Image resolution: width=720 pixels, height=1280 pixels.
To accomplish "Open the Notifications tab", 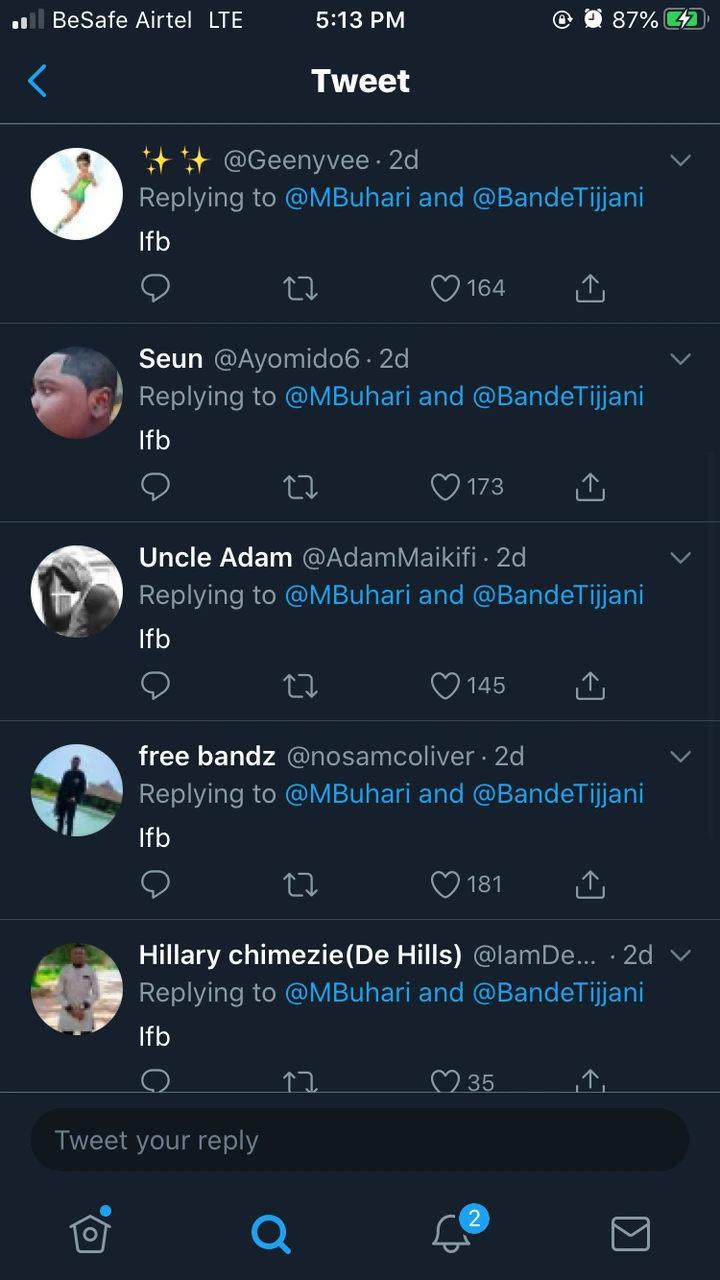I will click(451, 1233).
